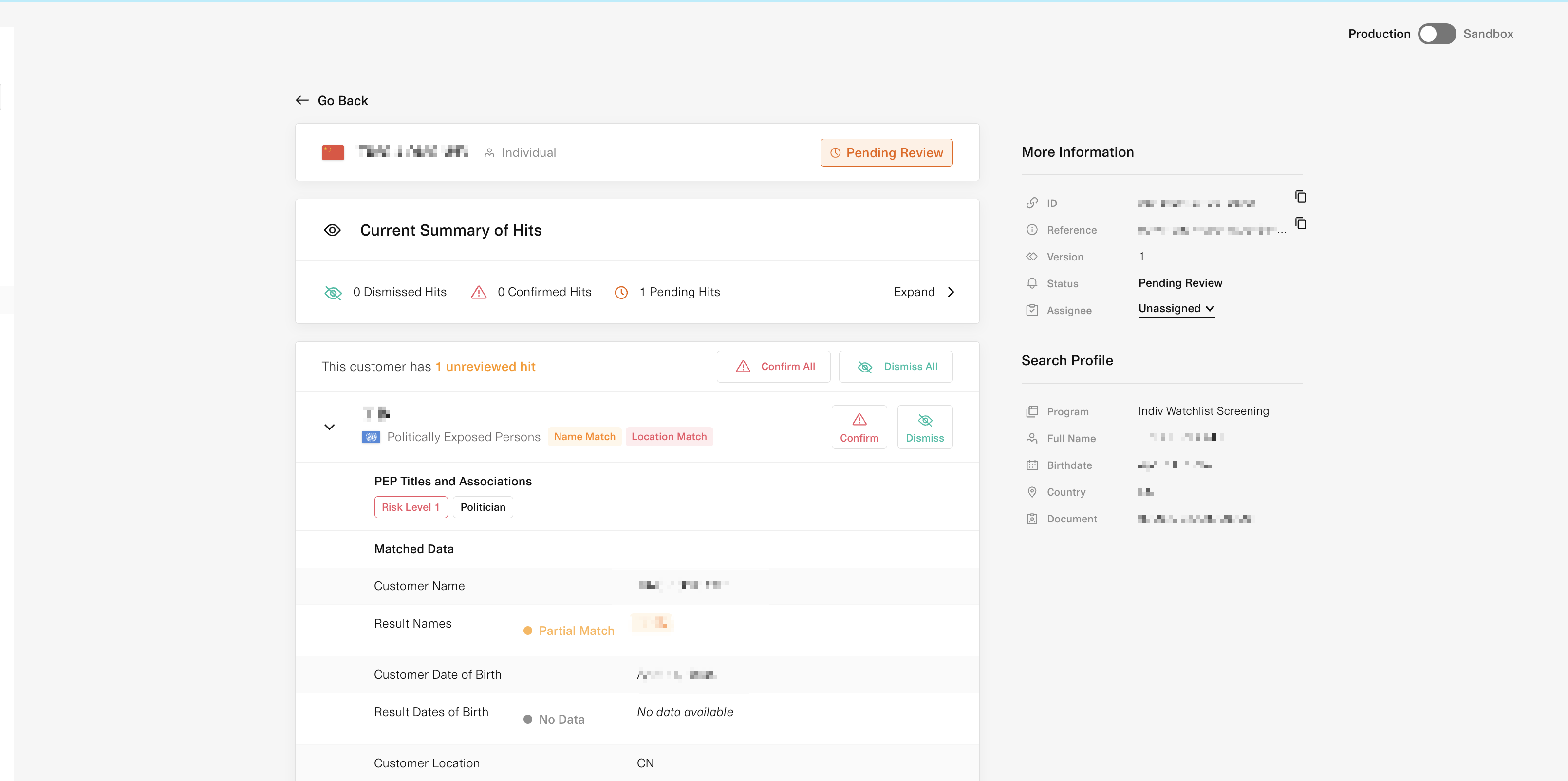Click the Name Match tag
The width and height of the screenshot is (1568, 781).
click(x=584, y=437)
